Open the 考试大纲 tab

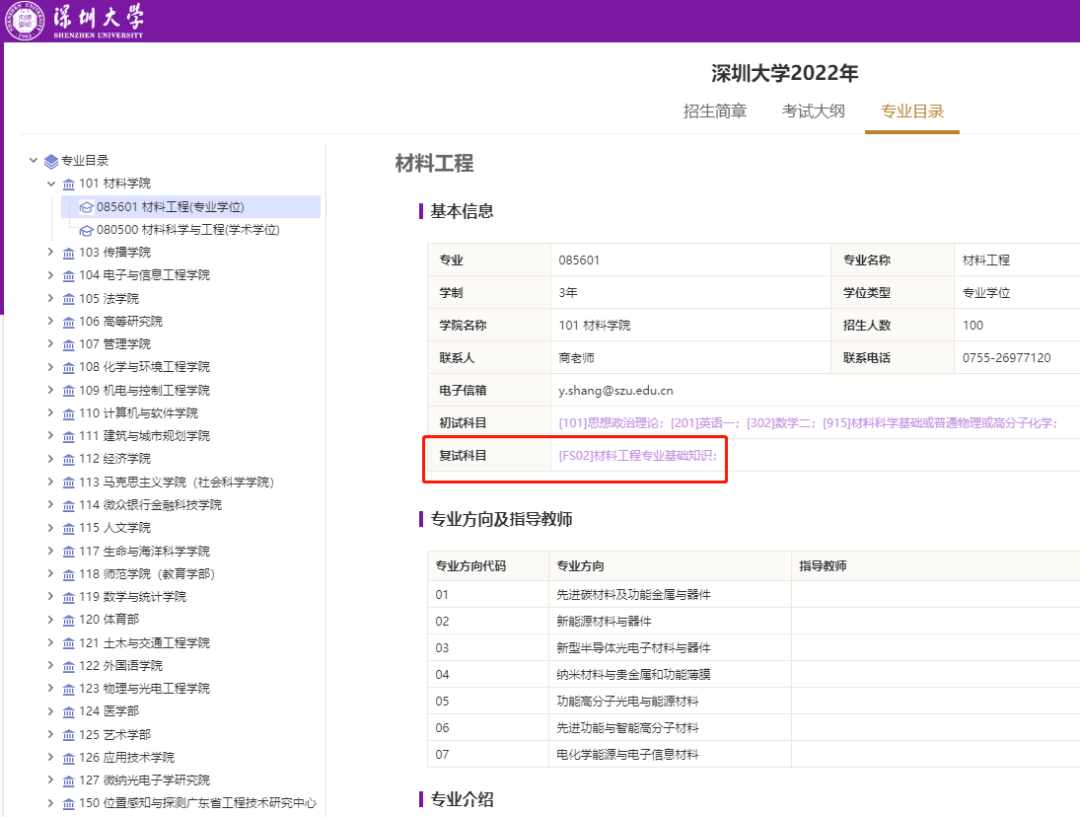(813, 111)
